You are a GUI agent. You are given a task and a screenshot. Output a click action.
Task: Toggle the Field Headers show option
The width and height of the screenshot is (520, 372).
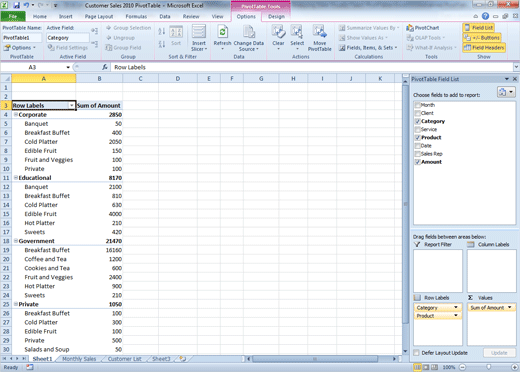(x=484, y=48)
